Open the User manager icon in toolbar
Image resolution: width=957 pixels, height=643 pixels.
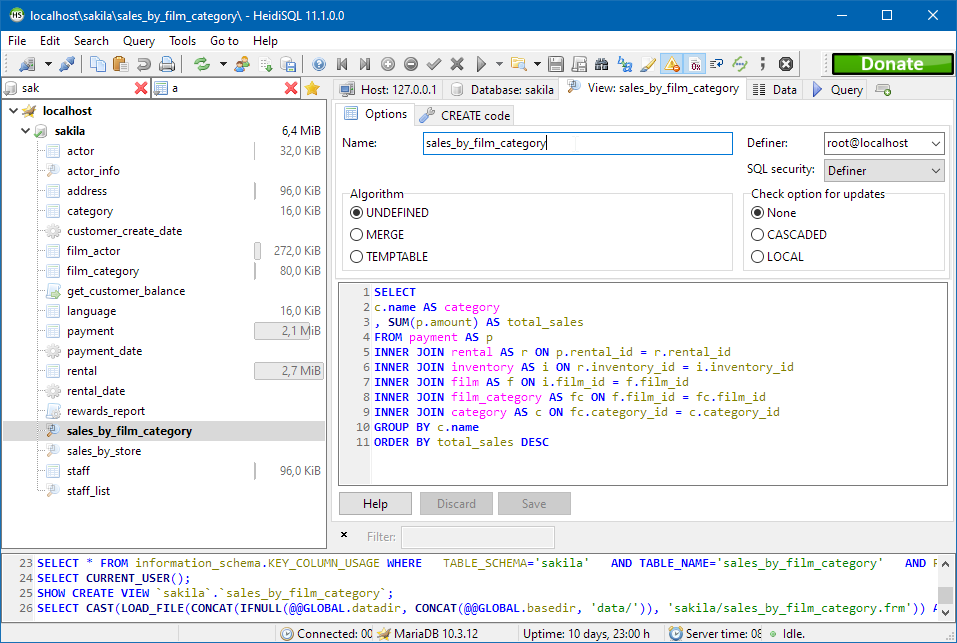(240, 62)
